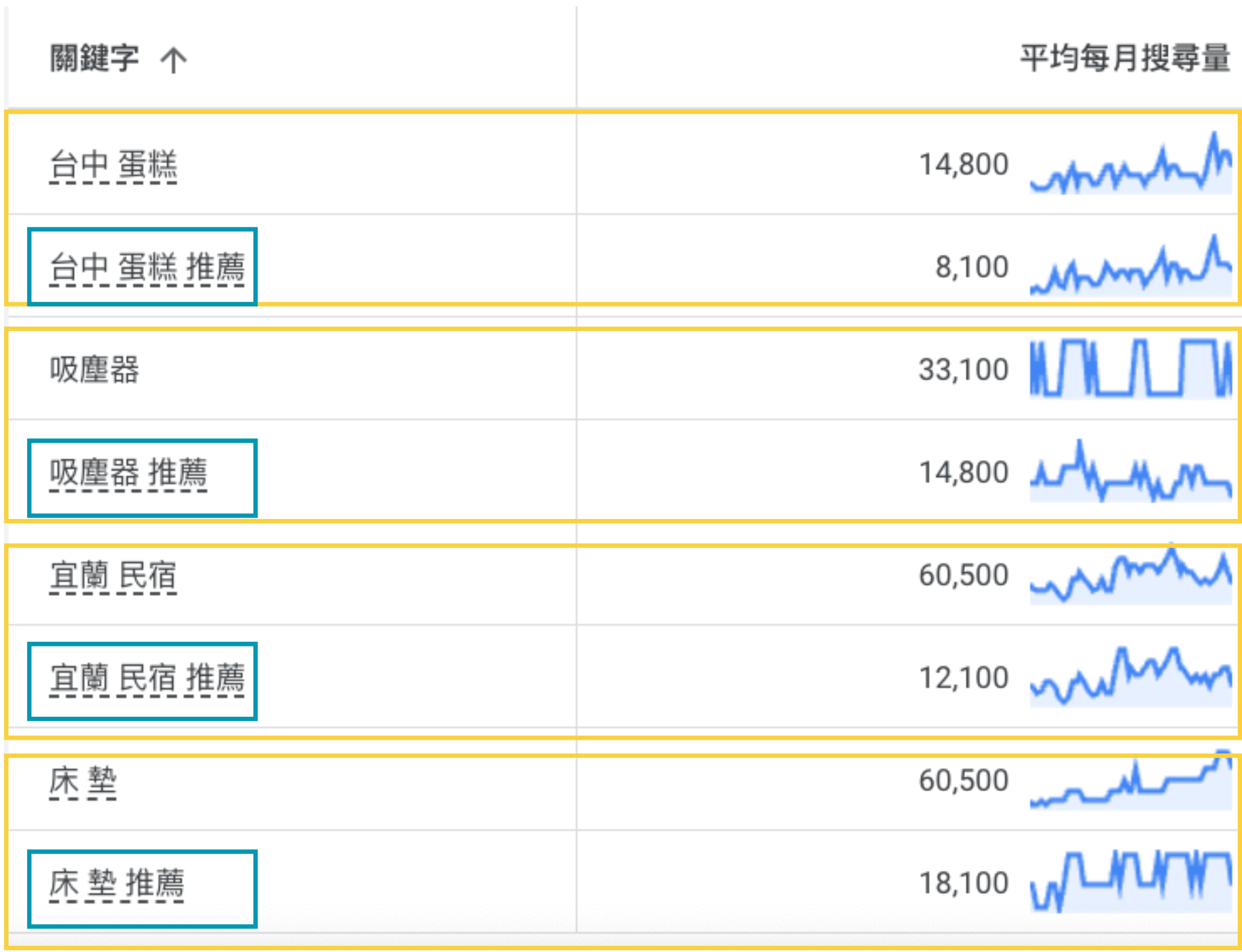
Task: Click the trend sparkline for 吸塵器
Action: (1131, 369)
